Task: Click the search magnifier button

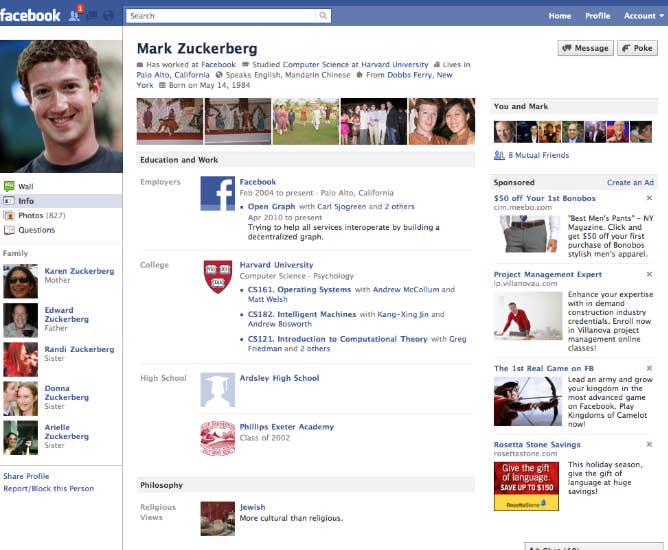Action: 323,16
